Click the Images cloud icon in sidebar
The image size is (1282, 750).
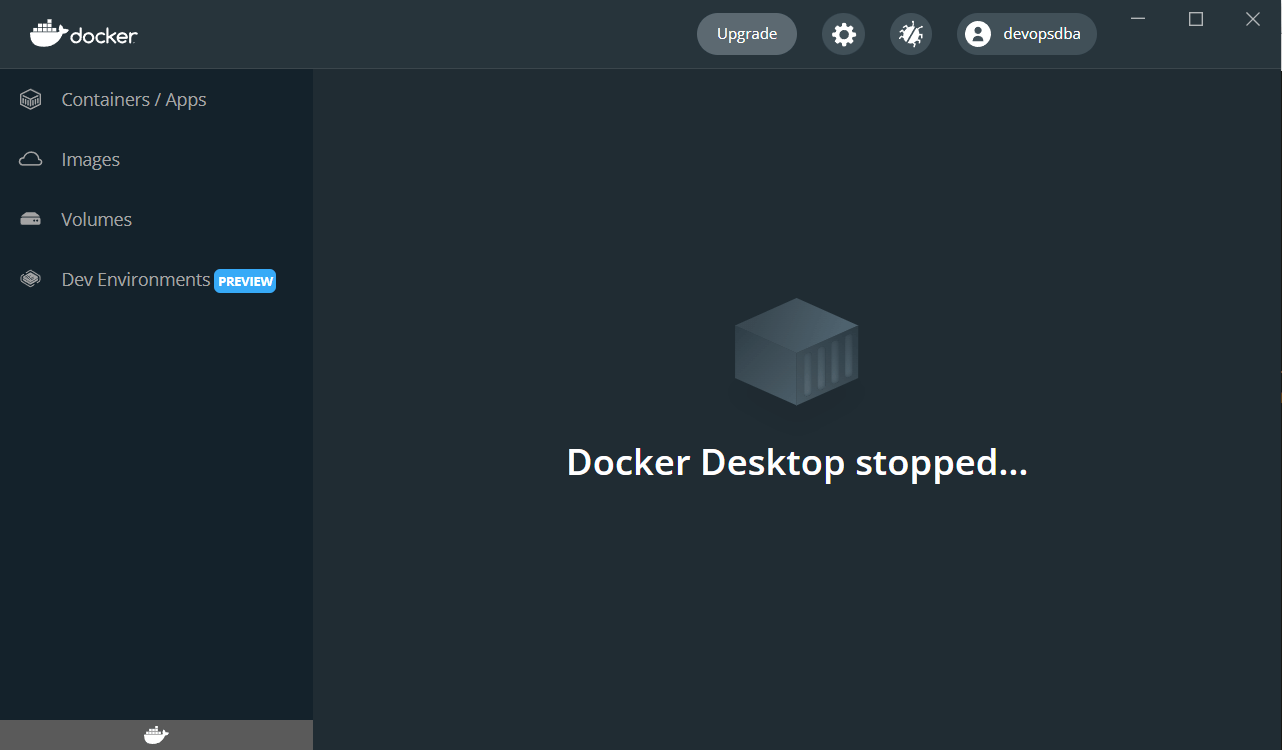pos(31,159)
